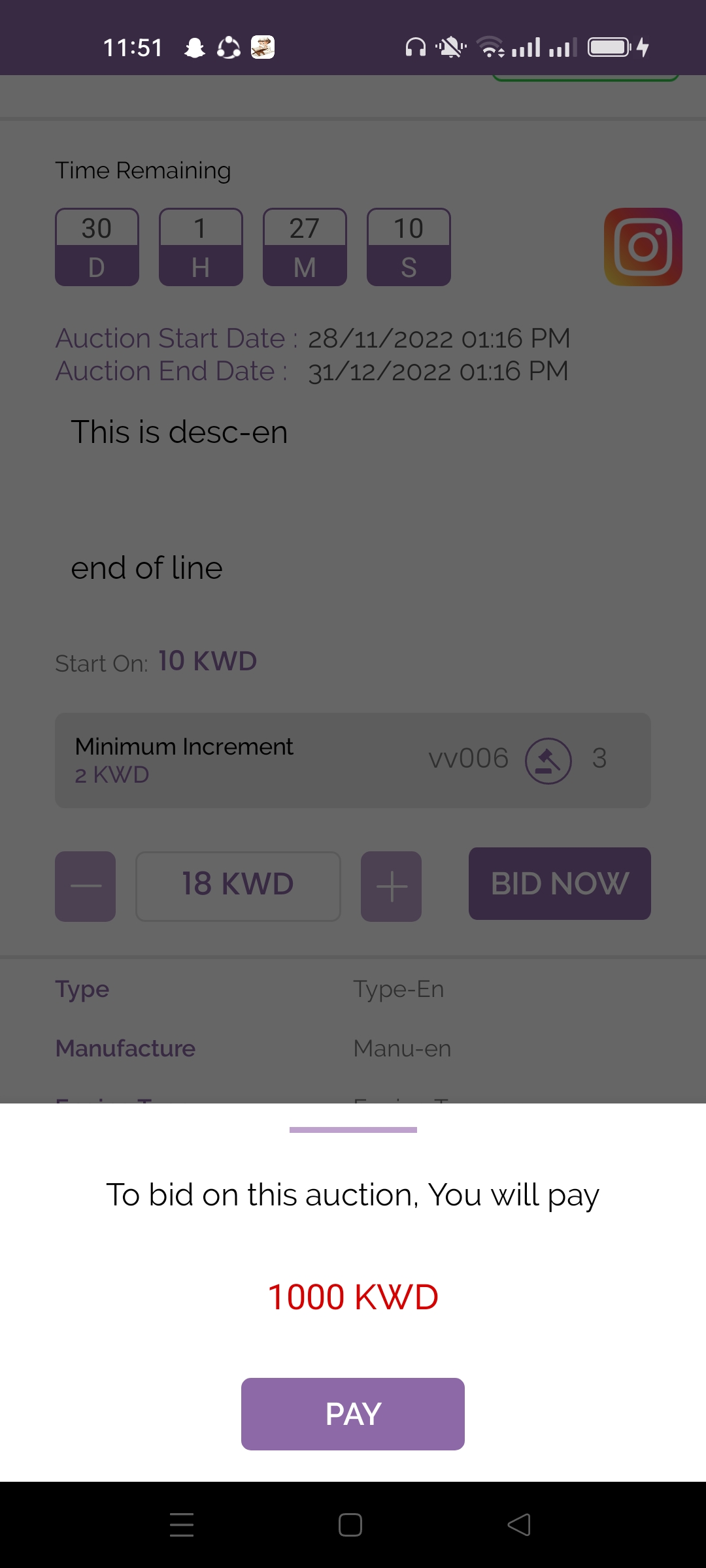This screenshot has width=706, height=1568.
Task: Tap the Wi-Fi status icon
Action: (x=490, y=48)
